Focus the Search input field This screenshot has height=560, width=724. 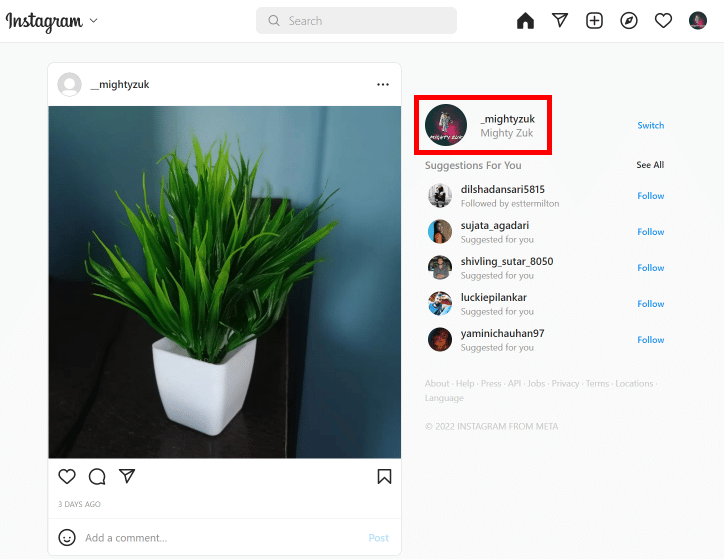click(356, 21)
